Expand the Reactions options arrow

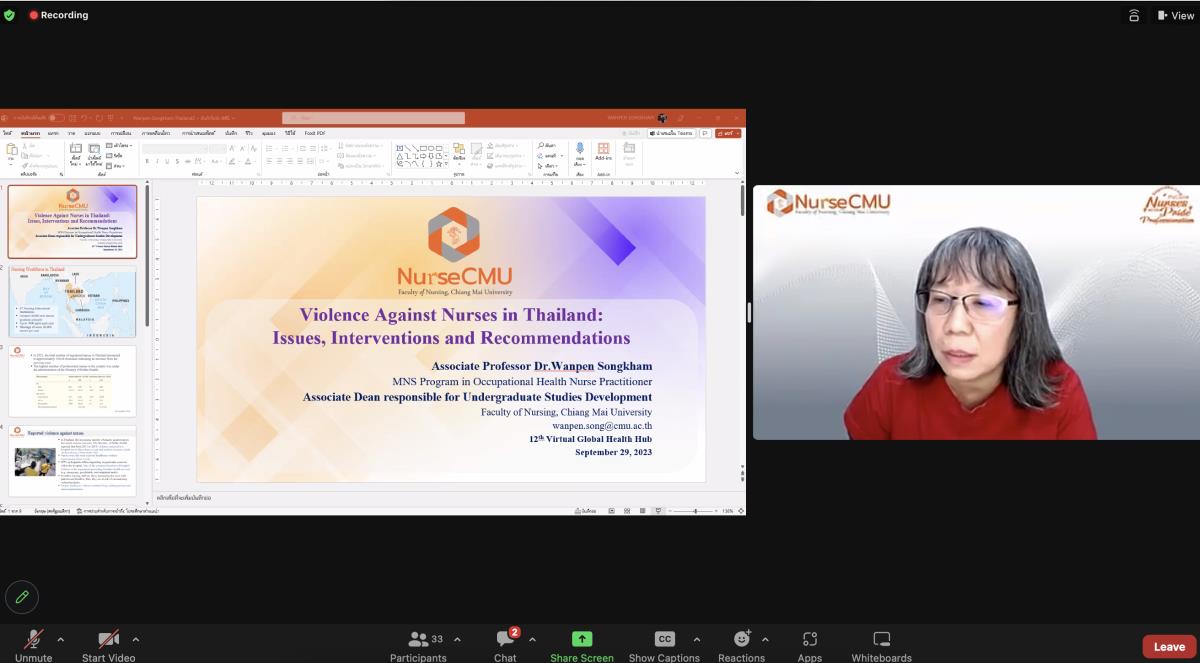(765, 639)
